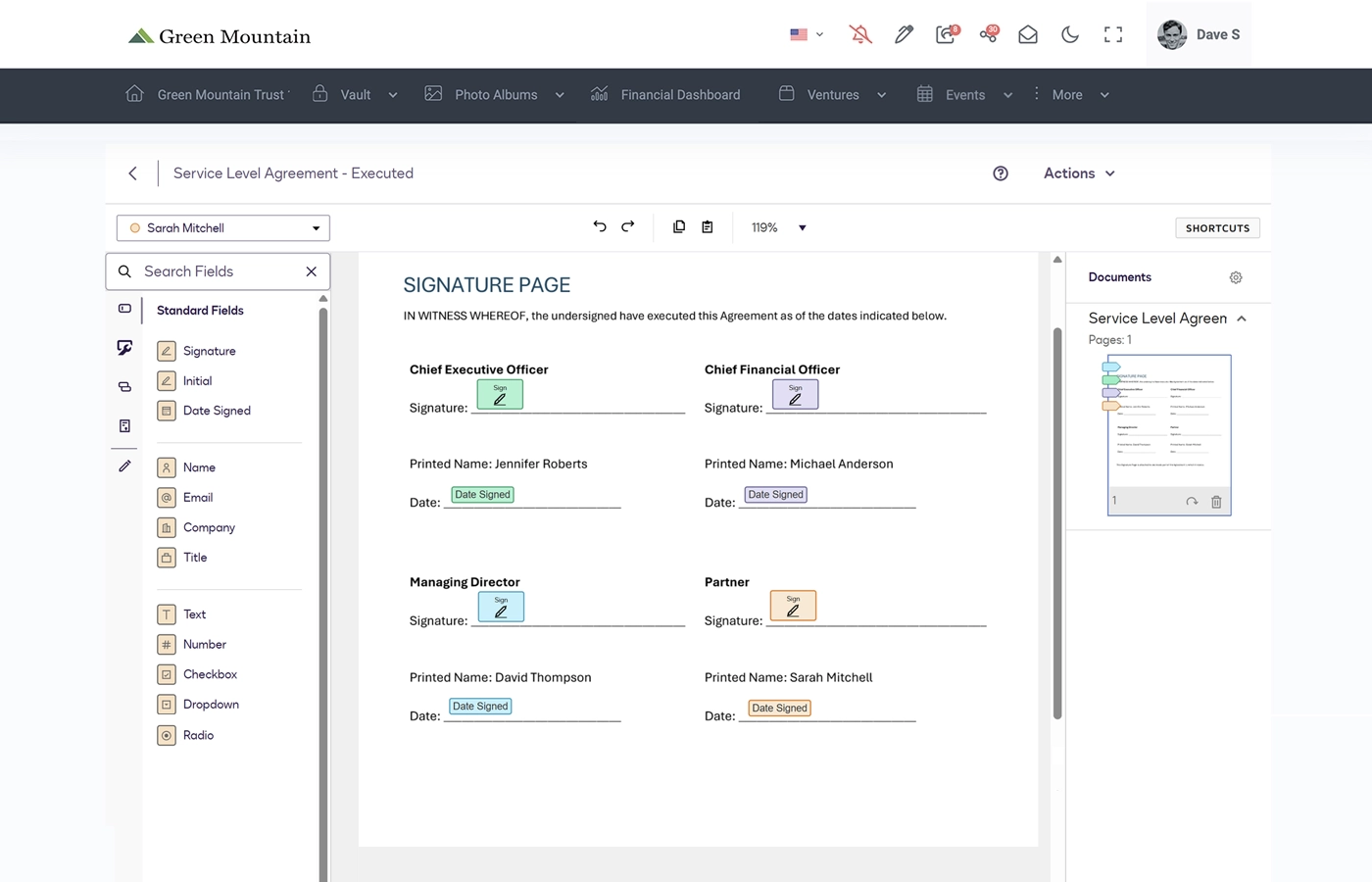The image size is (1372, 882).
Task: Go back using the left chevron
Action: click(133, 173)
